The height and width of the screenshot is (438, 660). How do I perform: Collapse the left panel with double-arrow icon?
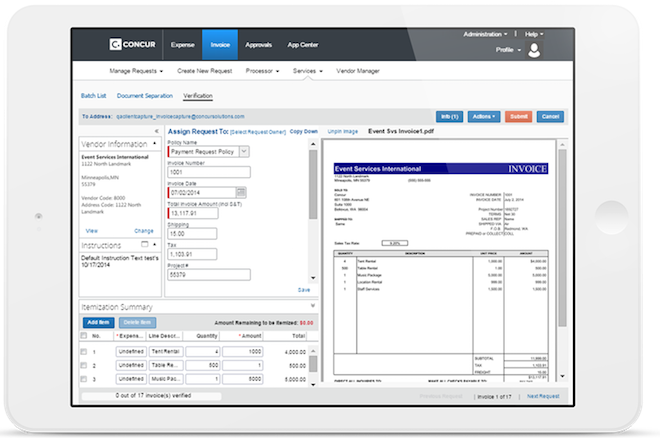coord(155,131)
